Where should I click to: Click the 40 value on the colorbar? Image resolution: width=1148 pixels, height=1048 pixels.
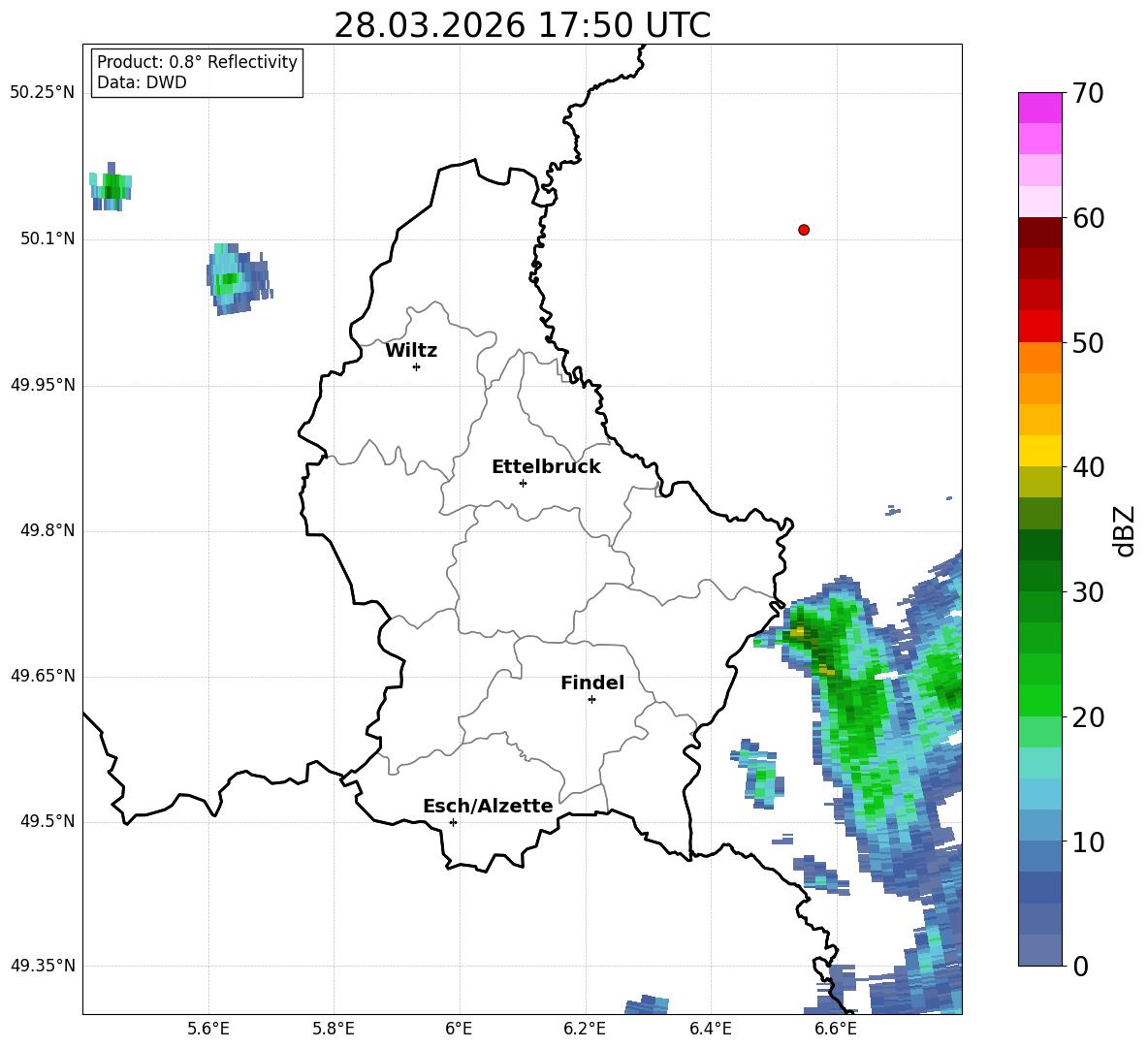click(x=1088, y=467)
